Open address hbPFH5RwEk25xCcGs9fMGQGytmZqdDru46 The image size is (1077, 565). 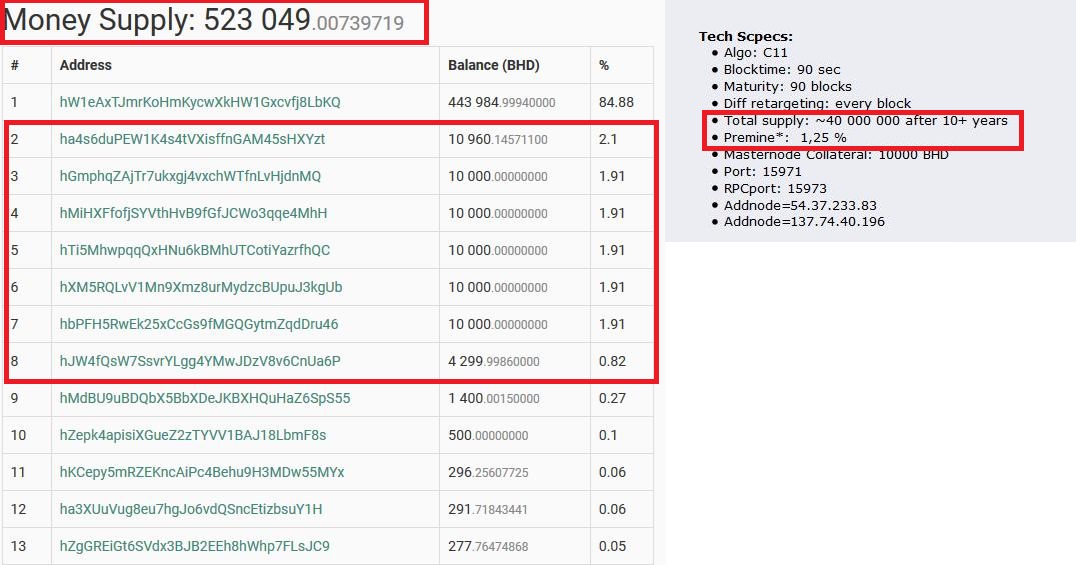[x=199, y=325]
